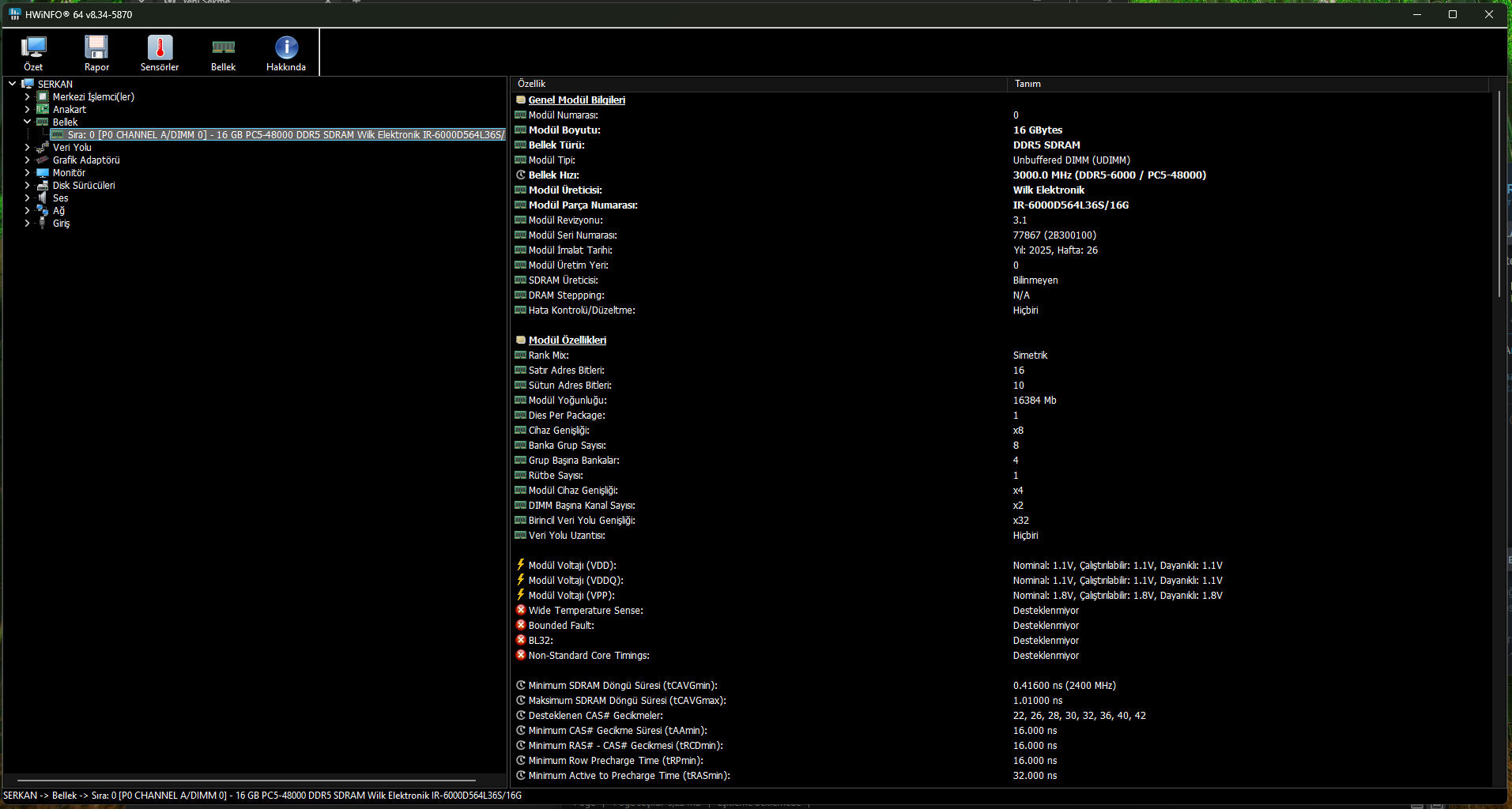Click the Modül Boyutu value 16 GBytes
This screenshot has height=809, width=1512.
tap(1038, 130)
